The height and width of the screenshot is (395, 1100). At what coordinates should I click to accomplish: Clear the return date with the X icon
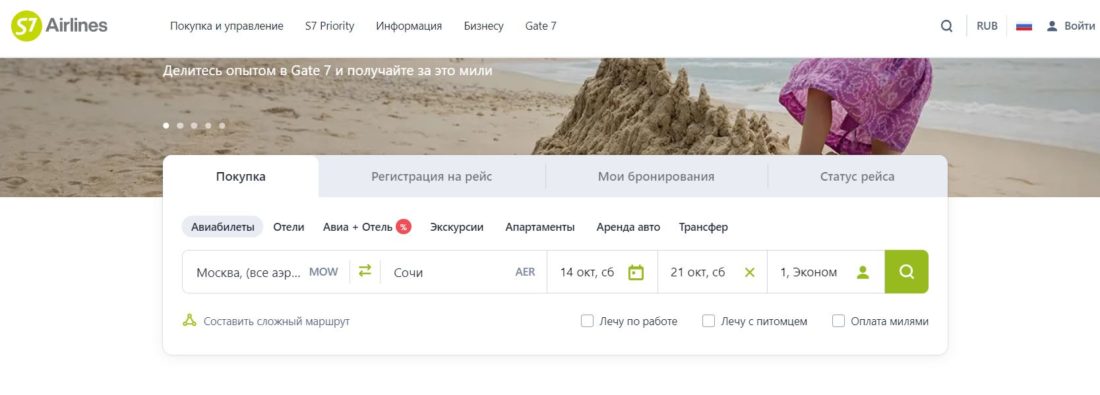[749, 272]
